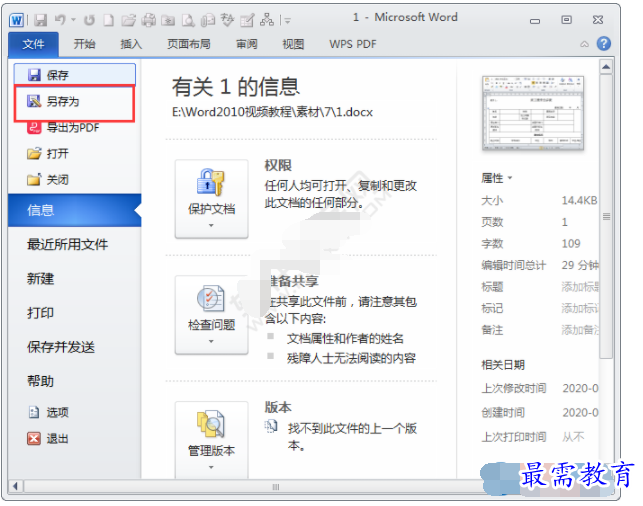Click the 添加标题 field next to 标题

(580, 287)
